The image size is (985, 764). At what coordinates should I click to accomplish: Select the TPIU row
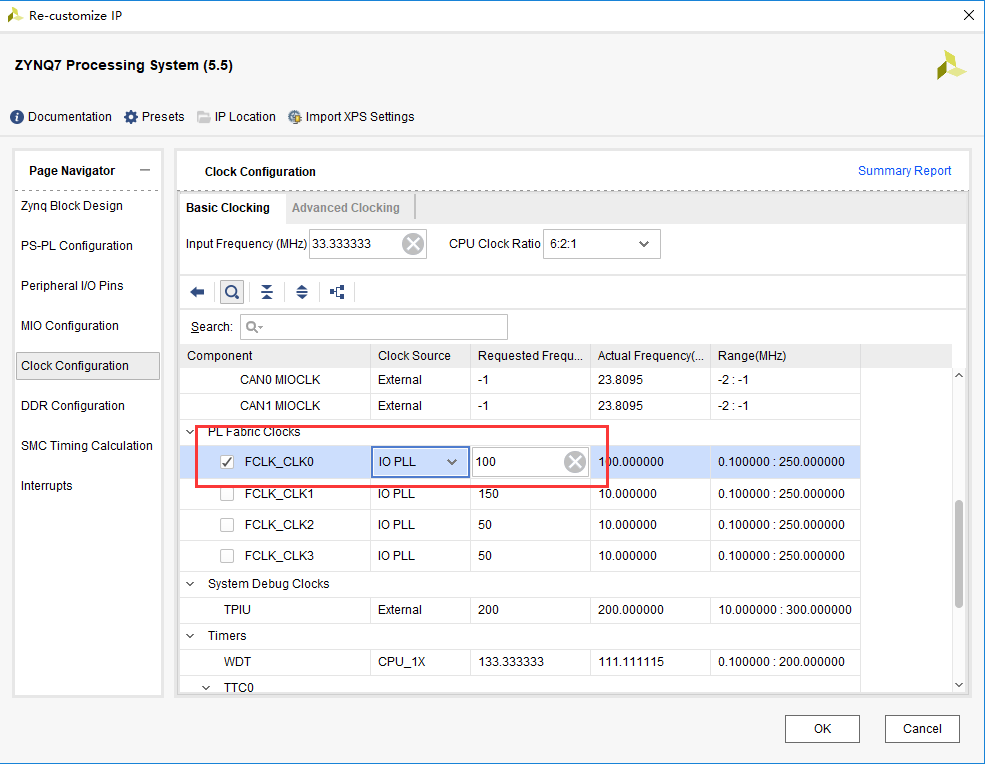click(x=520, y=610)
